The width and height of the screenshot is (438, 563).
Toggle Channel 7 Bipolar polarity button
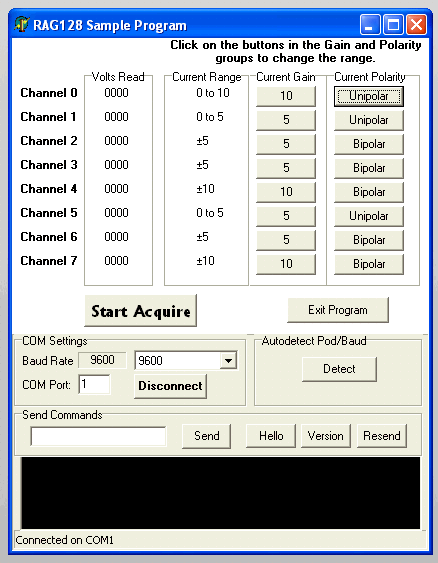coord(369,264)
